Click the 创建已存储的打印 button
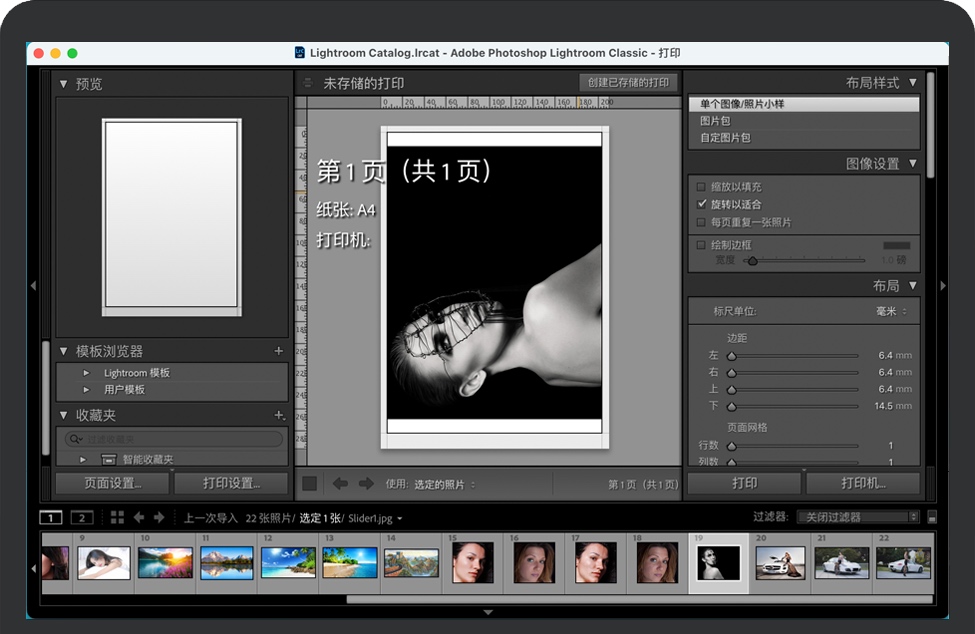This screenshot has width=975, height=634. coord(628,82)
